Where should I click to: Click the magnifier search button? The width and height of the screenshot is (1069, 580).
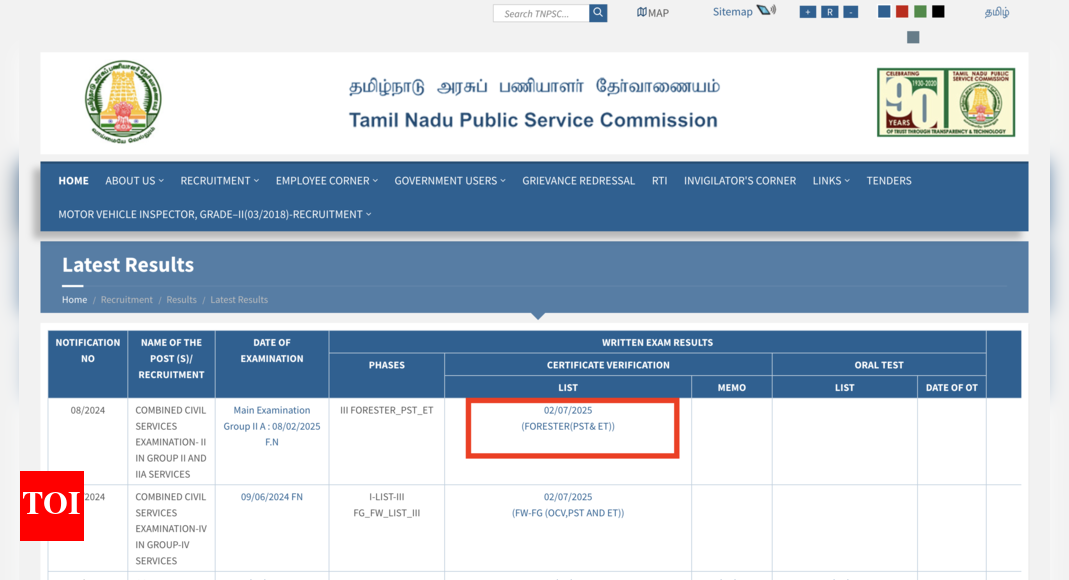click(598, 13)
